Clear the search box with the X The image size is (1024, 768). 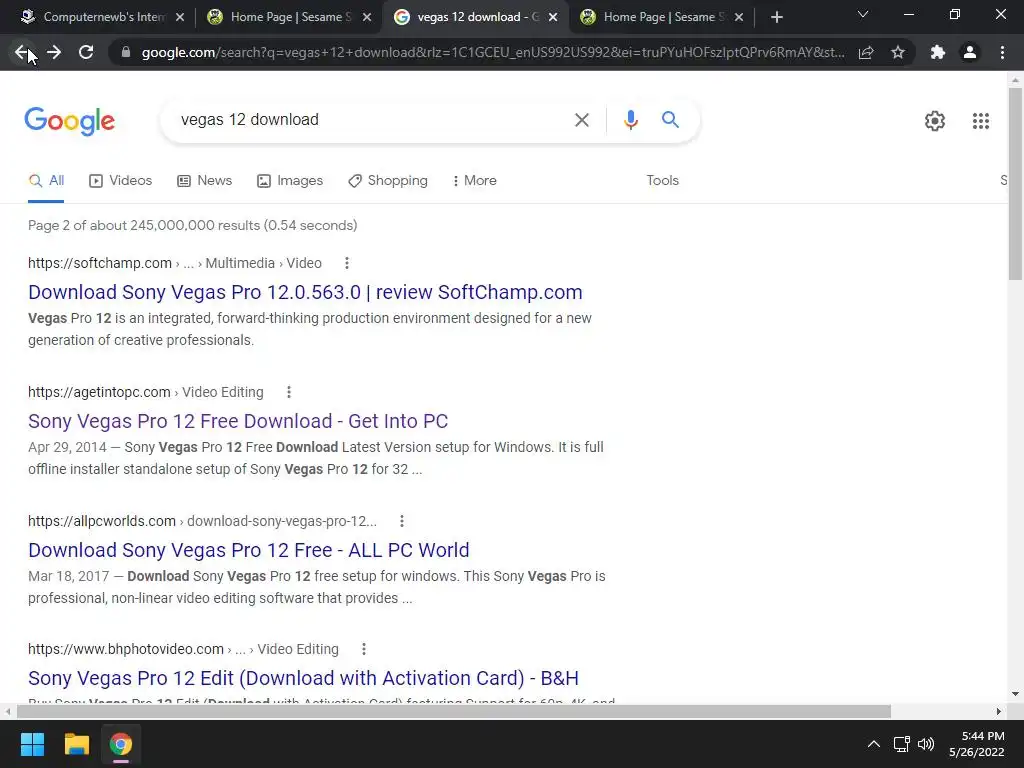582,120
